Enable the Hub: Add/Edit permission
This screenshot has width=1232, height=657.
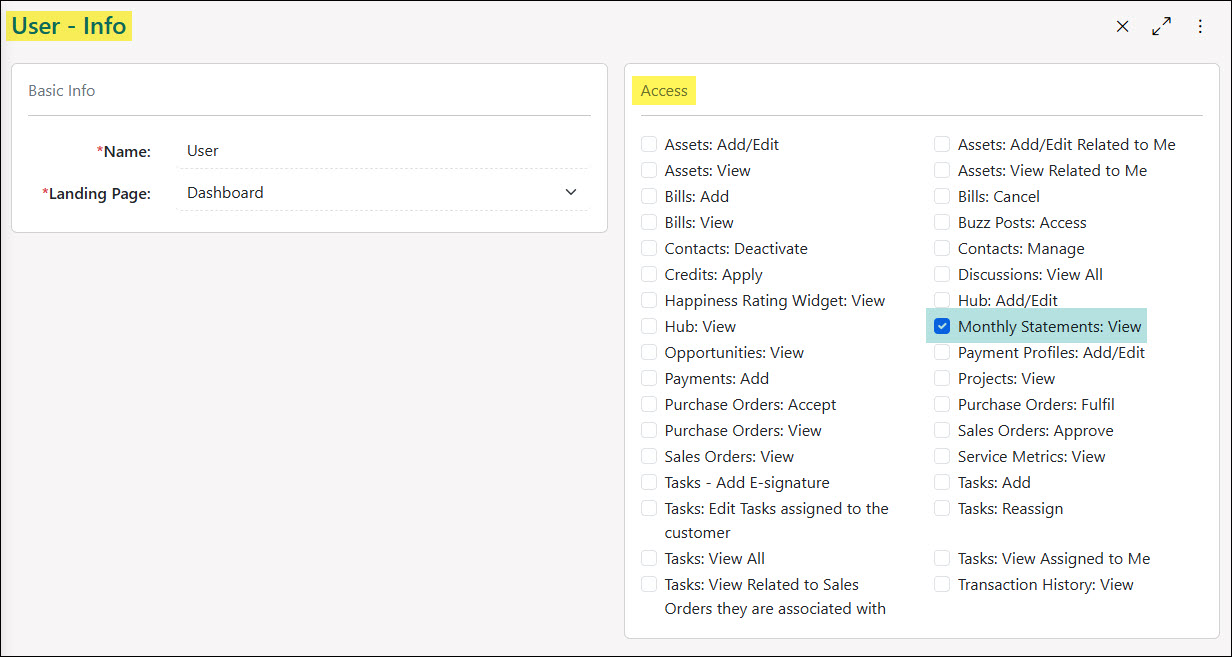click(941, 300)
